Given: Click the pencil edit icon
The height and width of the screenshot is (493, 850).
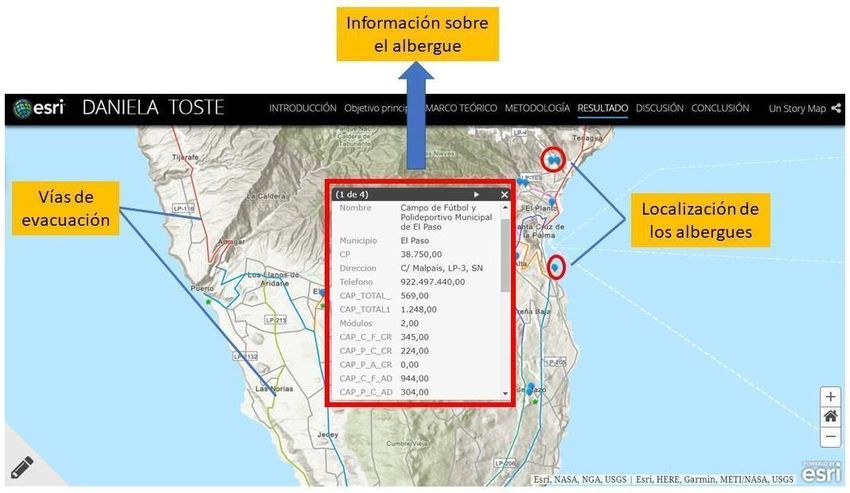Looking at the screenshot, I should tap(21, 468).
